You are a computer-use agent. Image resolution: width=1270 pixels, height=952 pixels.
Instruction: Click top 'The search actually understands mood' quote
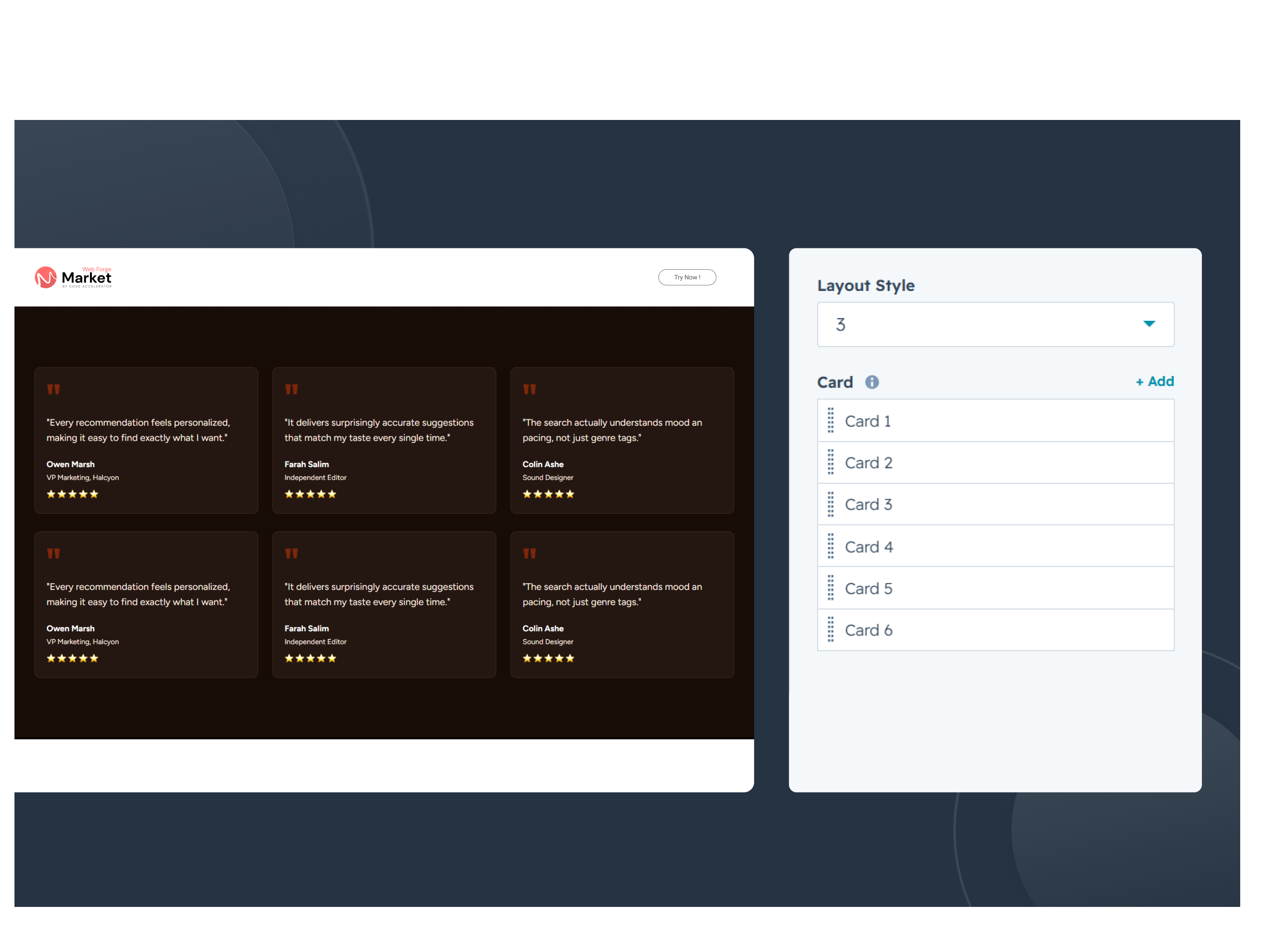(612, 430)
